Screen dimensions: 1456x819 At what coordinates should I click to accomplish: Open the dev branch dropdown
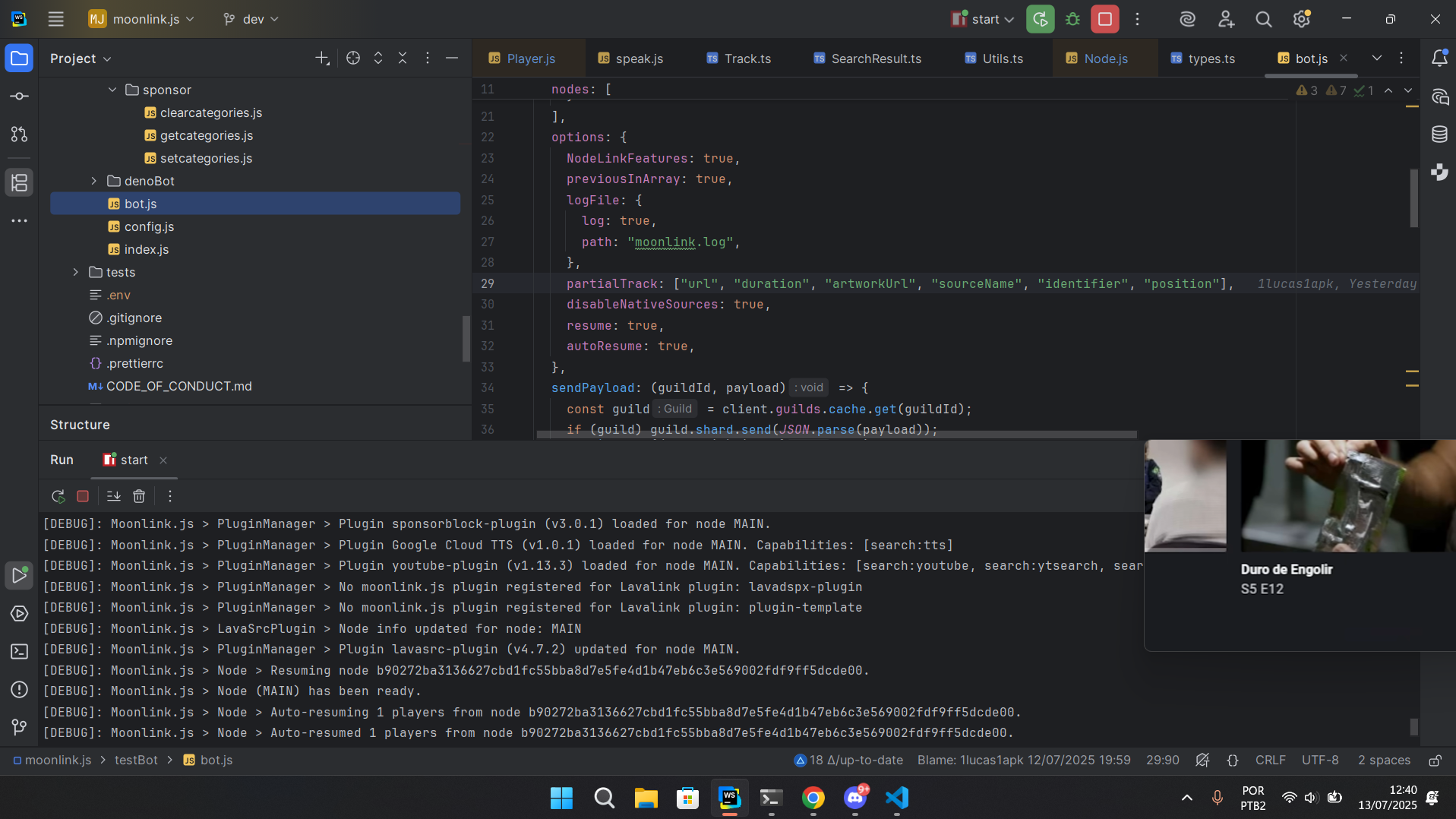click(x=251, y=19)
